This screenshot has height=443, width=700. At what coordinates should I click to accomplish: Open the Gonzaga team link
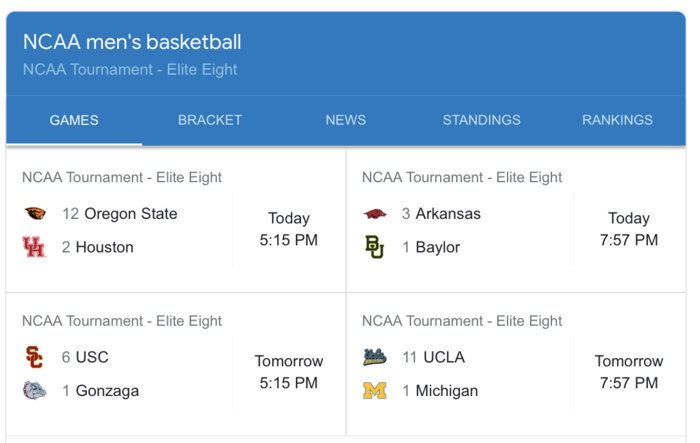pos(107,391)
